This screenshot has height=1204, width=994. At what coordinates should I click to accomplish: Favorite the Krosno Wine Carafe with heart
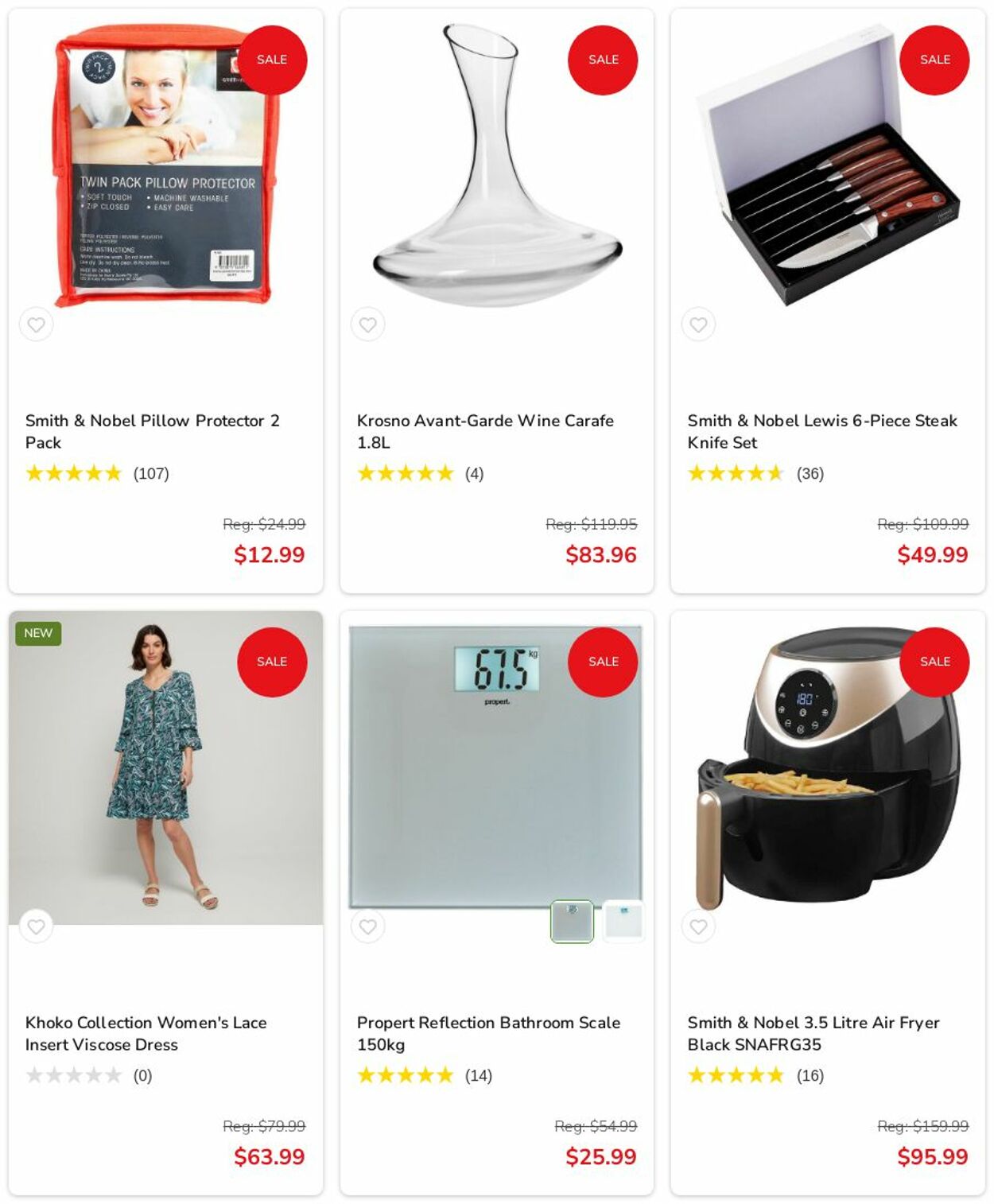tap(367, 324)
